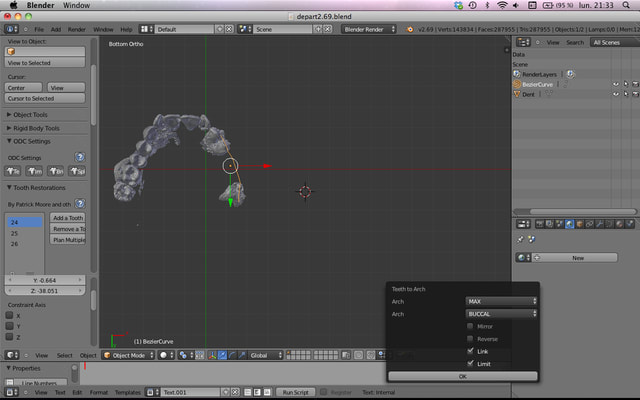The height and width of the screenshot is (400, 640).
Task: Click the BezierCurve object icon in outliner
Action: tap(517, 84)
